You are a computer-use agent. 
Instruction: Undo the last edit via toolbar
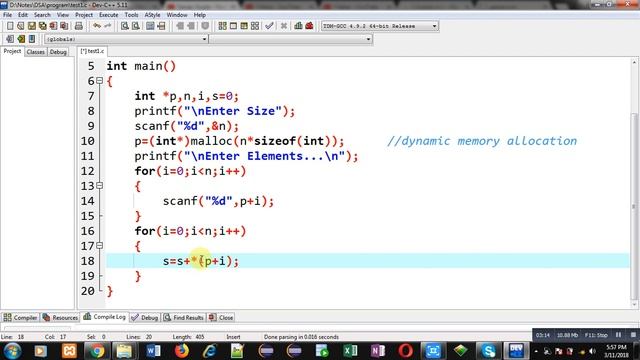(x=97, y=26)
